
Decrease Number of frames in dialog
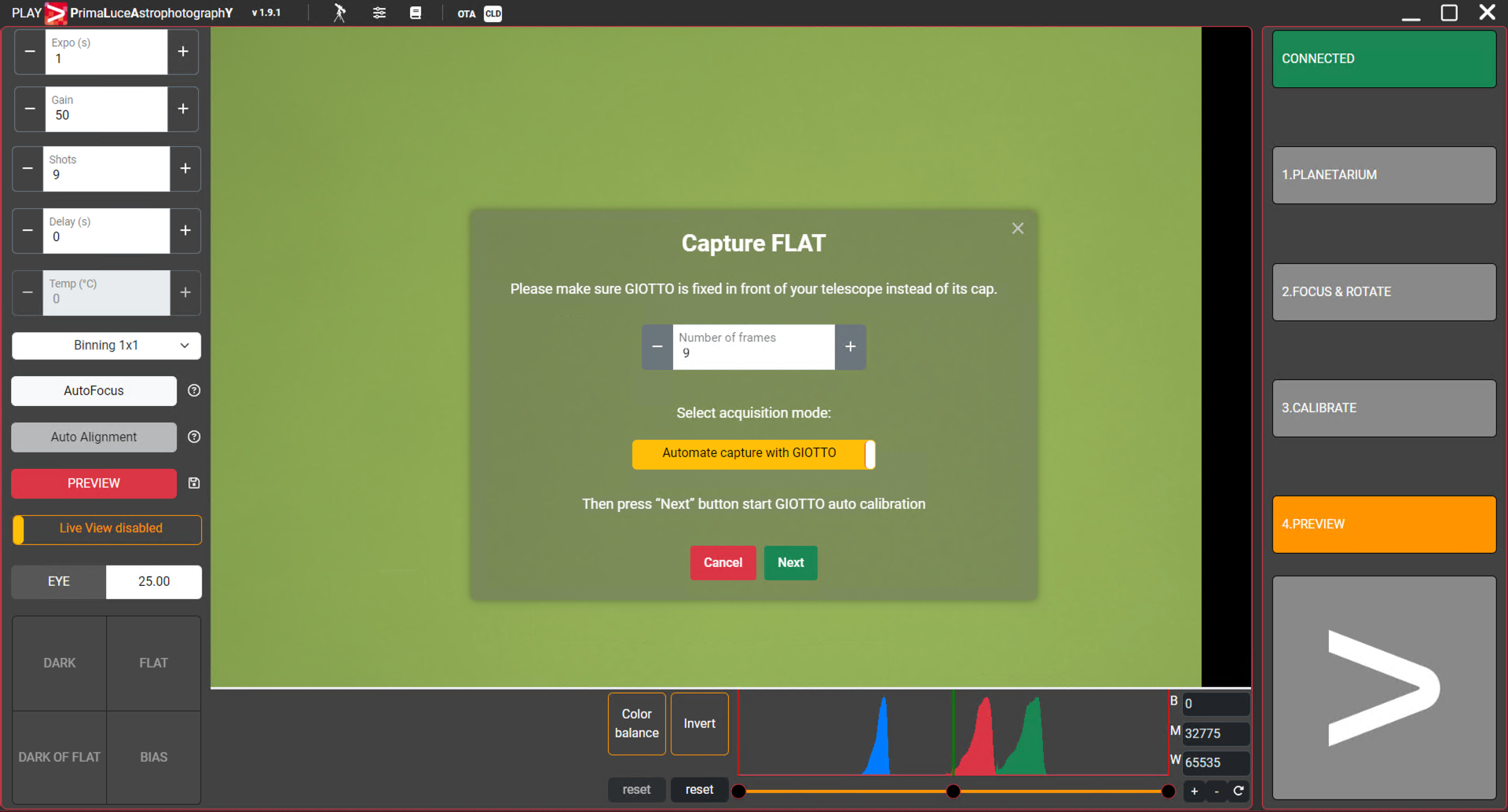[x=657, y=347]
